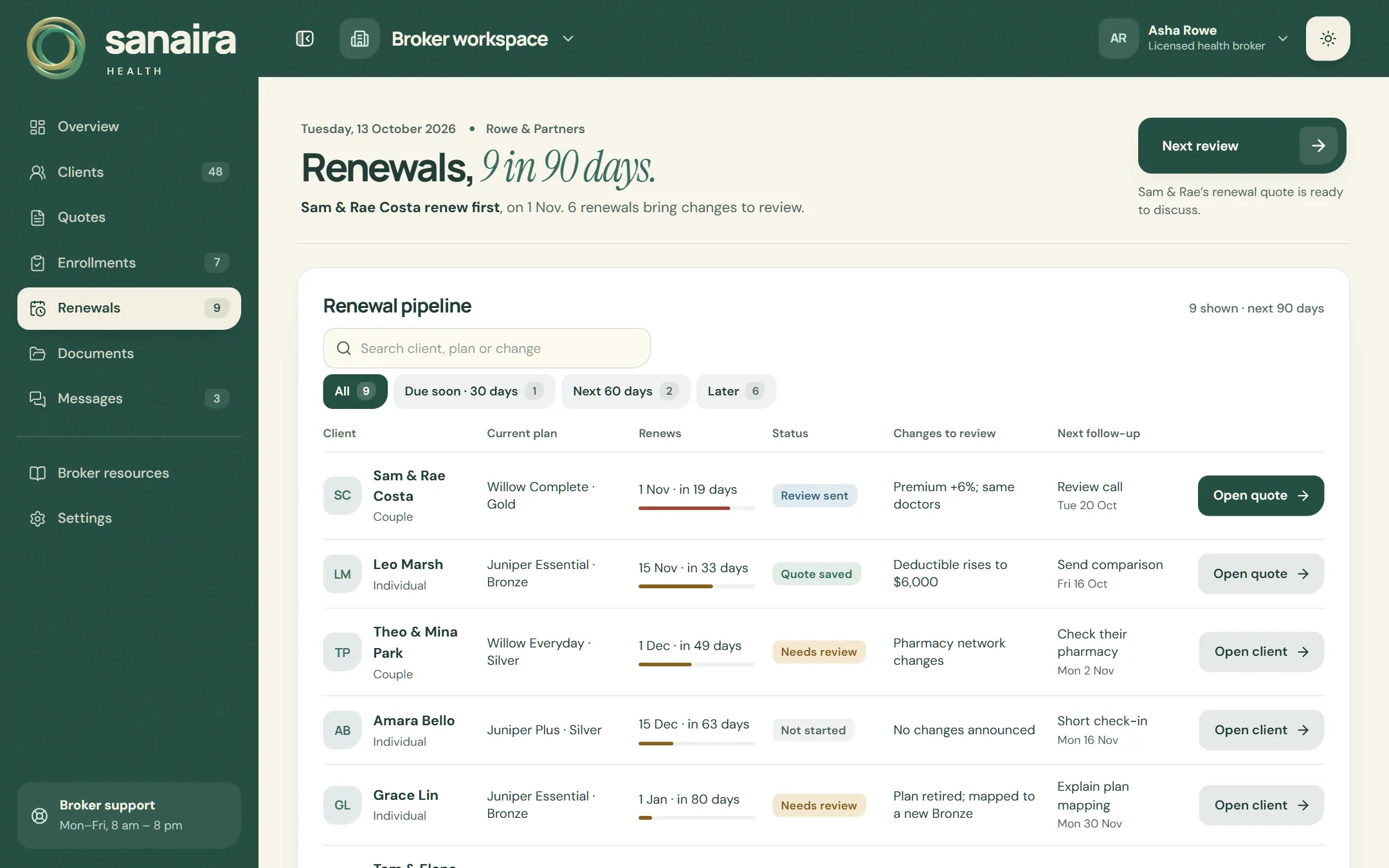This screenshot has width=1389, height=868.
Task: Click the Broker resources book icon
Action: 38,473
